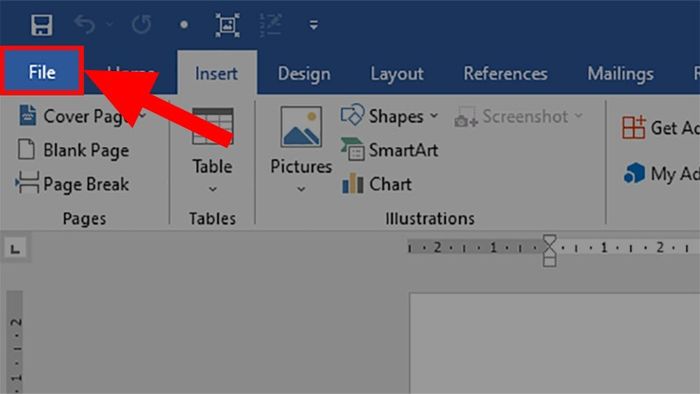Insert a Blank Page
The width and height of the screenshot is (700, 394).
(74, 150)
